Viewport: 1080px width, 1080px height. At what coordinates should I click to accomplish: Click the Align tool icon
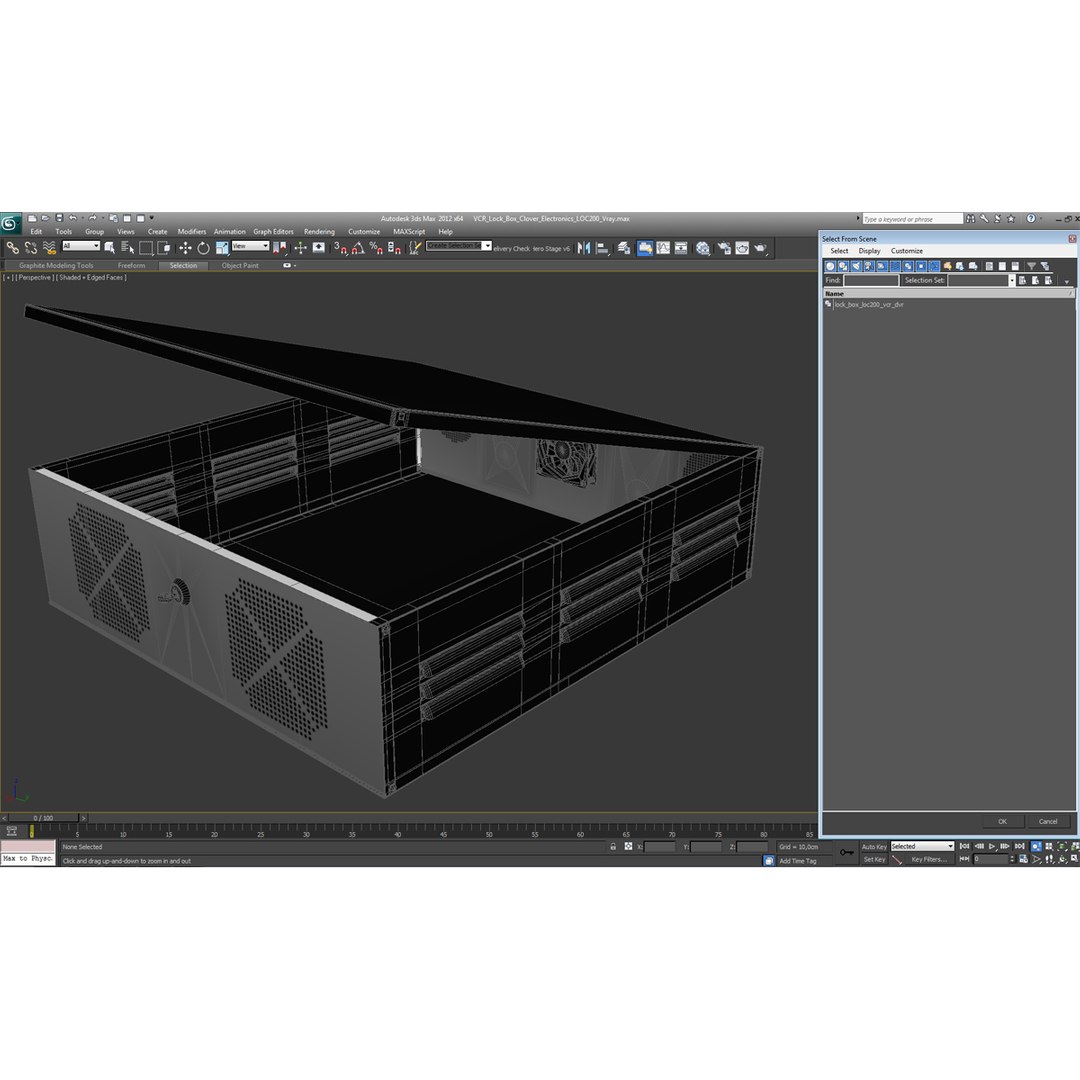click(x=603, y=248)
